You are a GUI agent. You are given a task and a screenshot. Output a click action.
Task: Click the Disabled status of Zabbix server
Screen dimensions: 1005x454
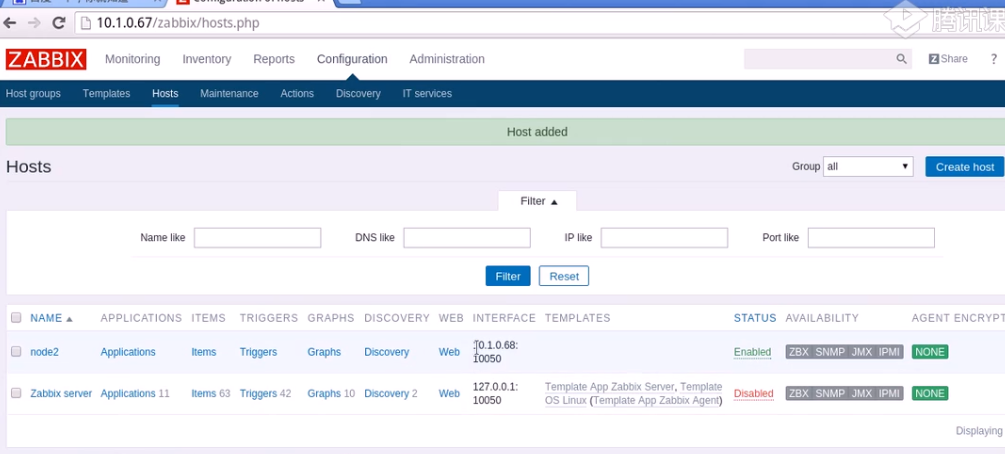(754, 393)
